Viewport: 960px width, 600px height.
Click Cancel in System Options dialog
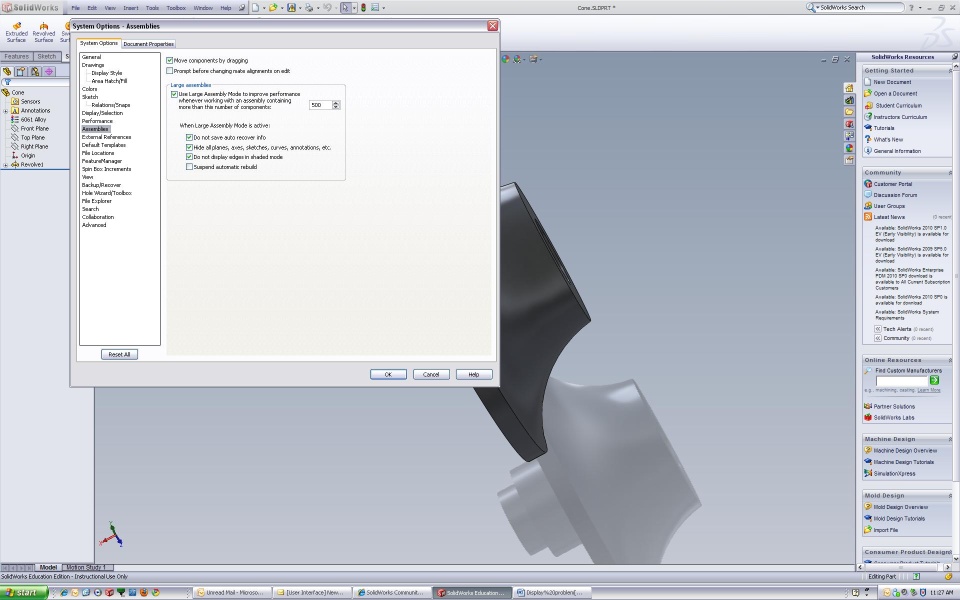point(431,375)
